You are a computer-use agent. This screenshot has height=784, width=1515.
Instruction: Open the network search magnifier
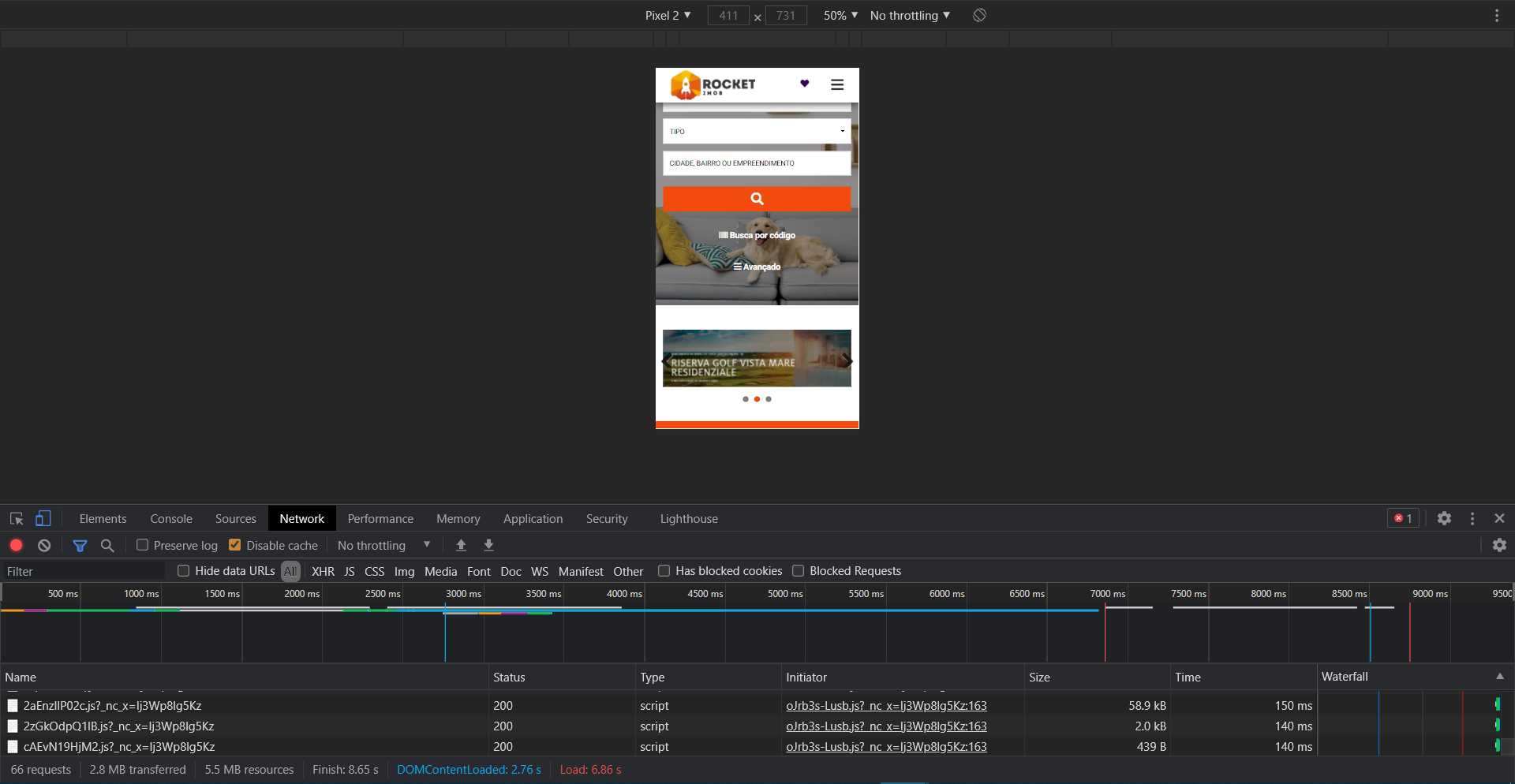pyautogui.click(x=107, y=545)
